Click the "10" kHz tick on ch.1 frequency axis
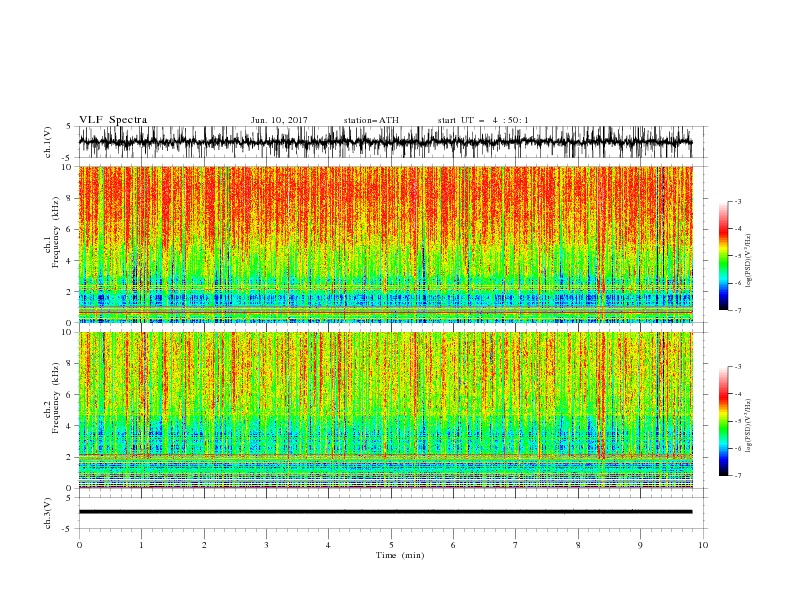Screen dimensions: 792x612 (x=67, y=167)
